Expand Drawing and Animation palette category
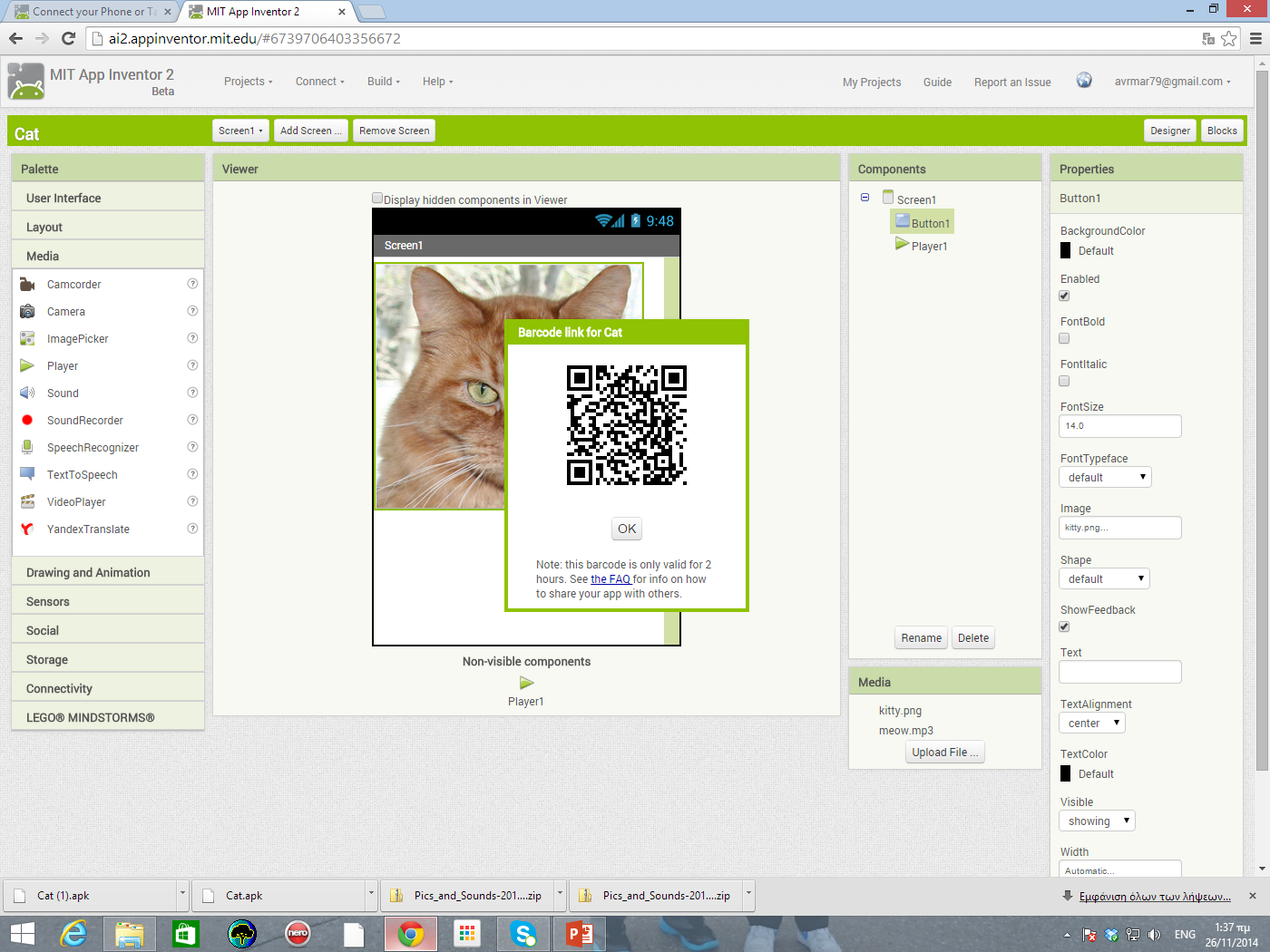Image resolution: width=1270 pixels, height=952 pixels. [108, 572]
